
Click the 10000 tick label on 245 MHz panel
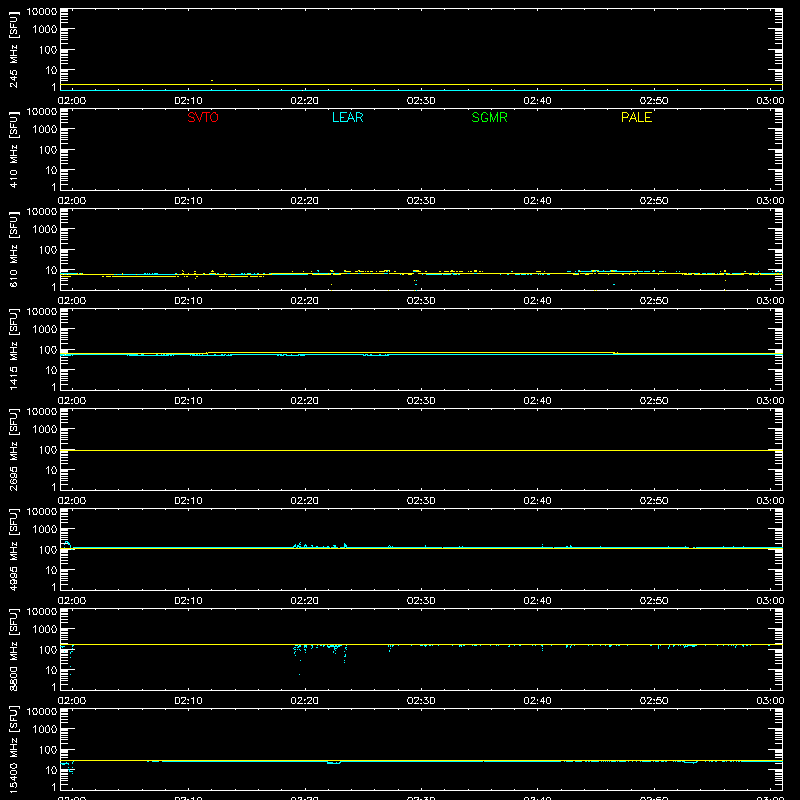coord(42,12)
